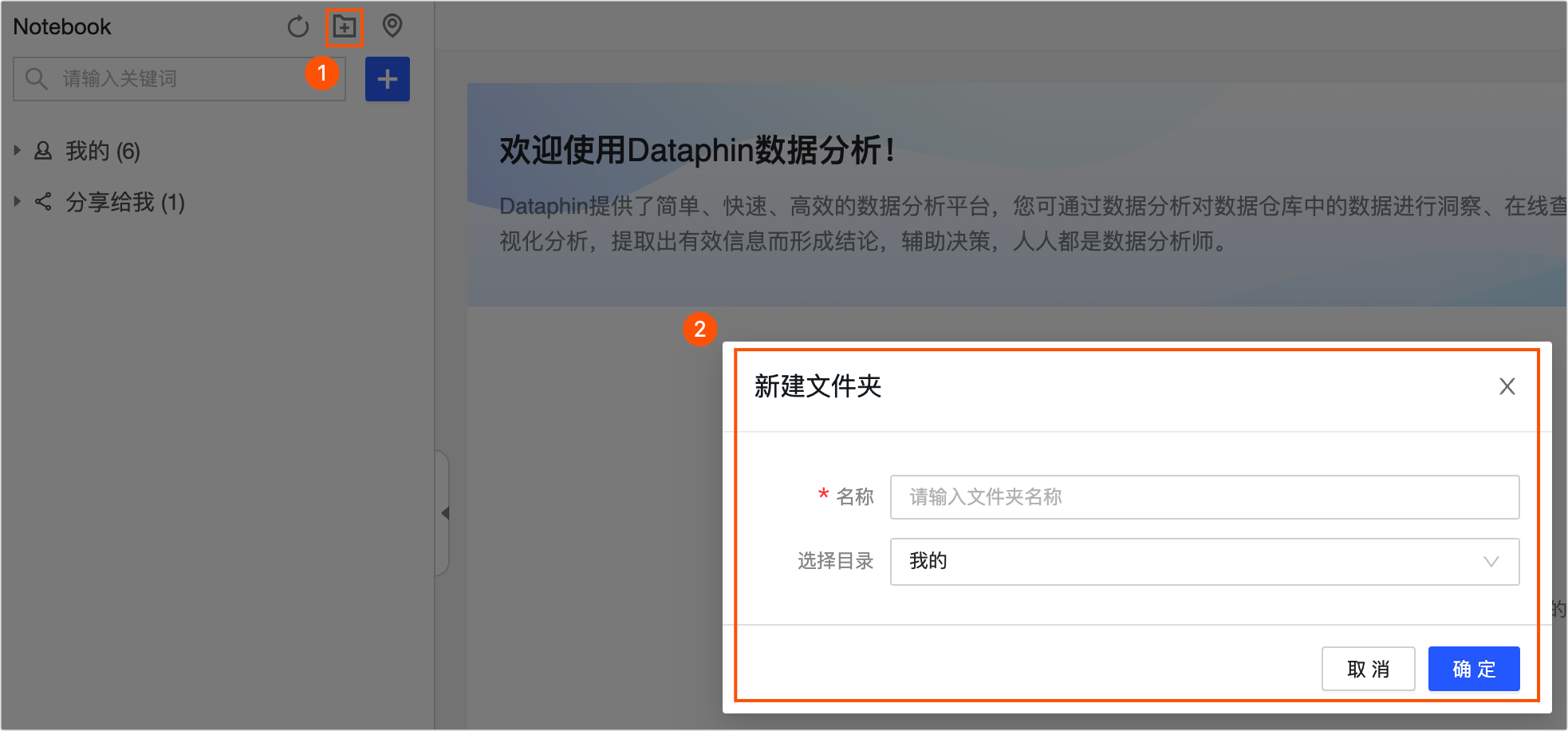Click the 名称 field label
This screenshot has height=731, width=1568.
click(854, 497)
